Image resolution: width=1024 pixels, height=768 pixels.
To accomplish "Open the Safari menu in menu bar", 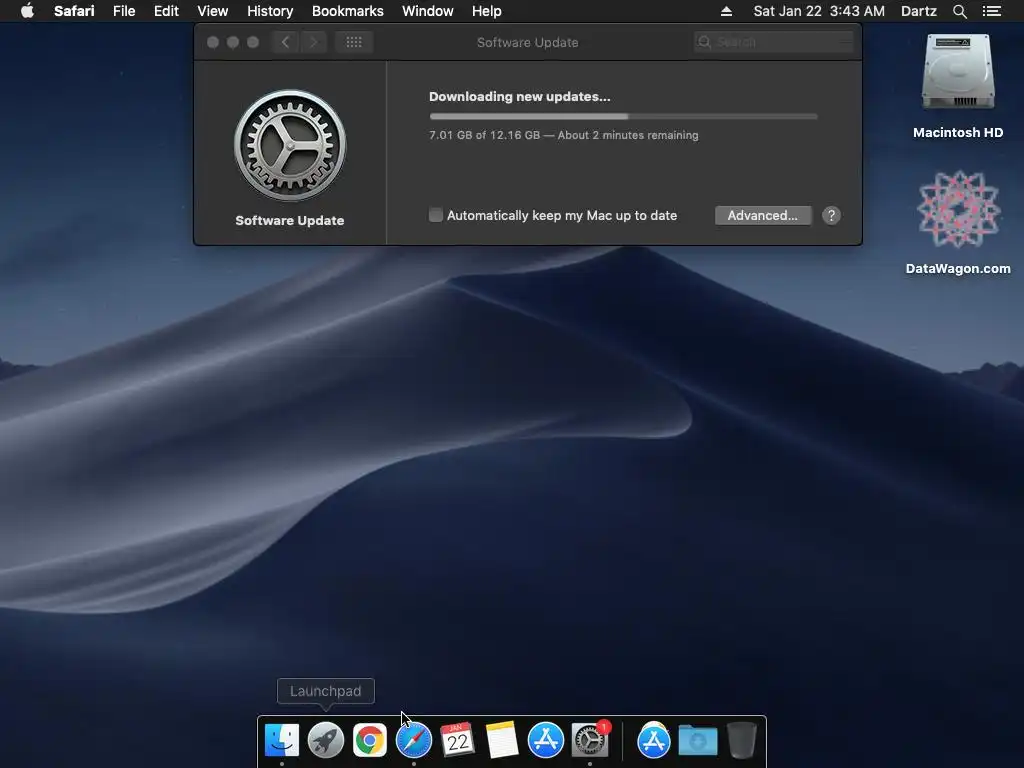I will pyautogui.click(x=74, y=11).
